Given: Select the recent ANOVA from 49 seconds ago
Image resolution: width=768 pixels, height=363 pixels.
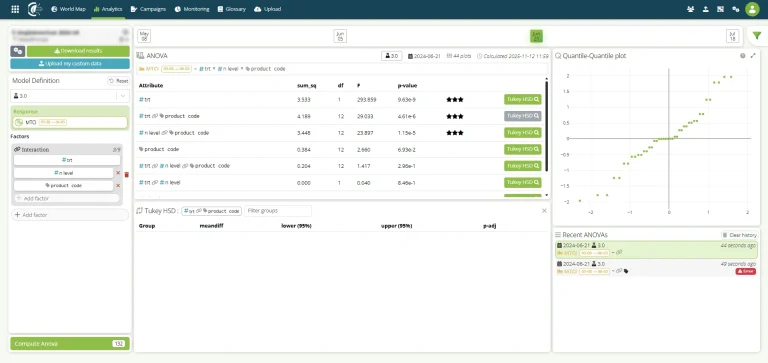Looking at the screenshot, I should pyautogui.click(x=656, y=267).
